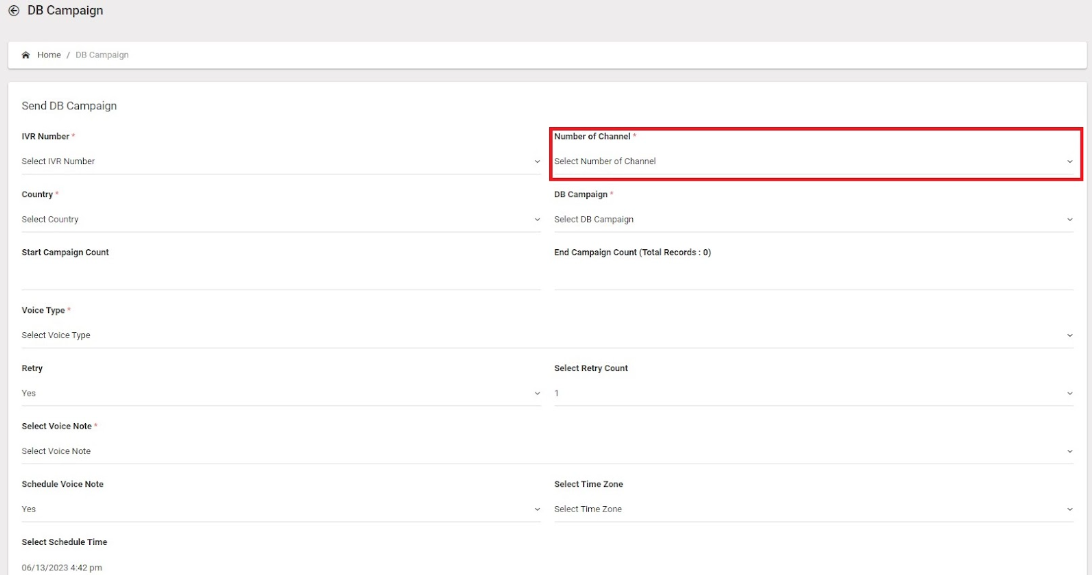Click the home icon in the breadcrumb

pyautogui.click(x=26, y=55)
